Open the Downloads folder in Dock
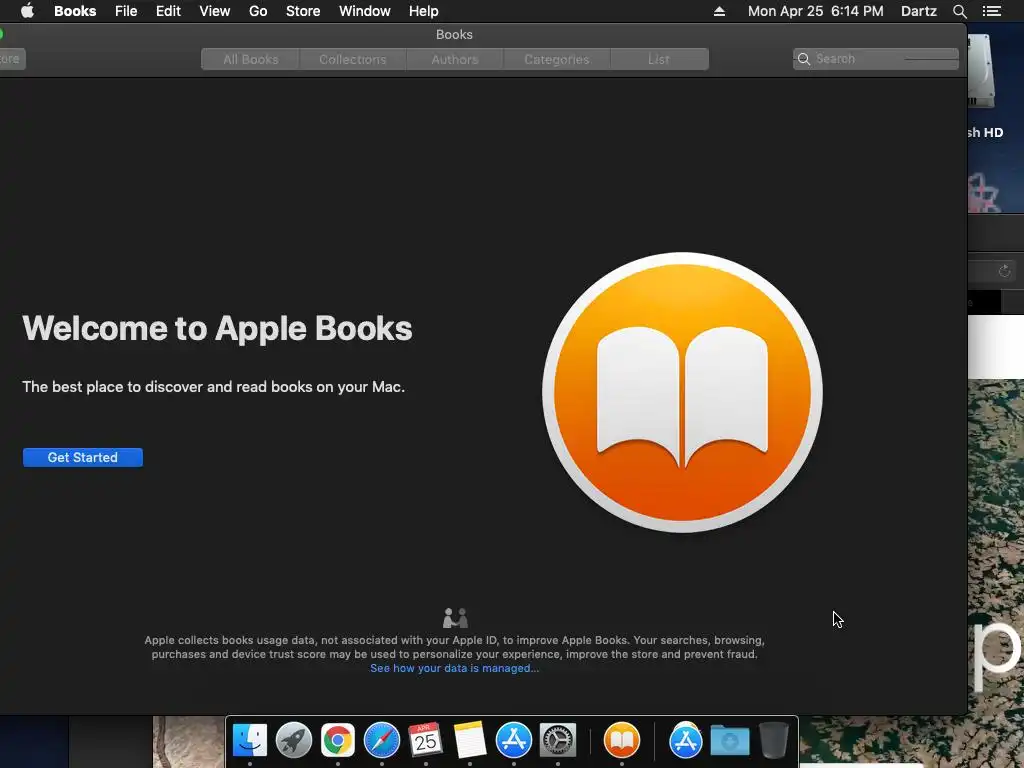 (x=729, y=740)
